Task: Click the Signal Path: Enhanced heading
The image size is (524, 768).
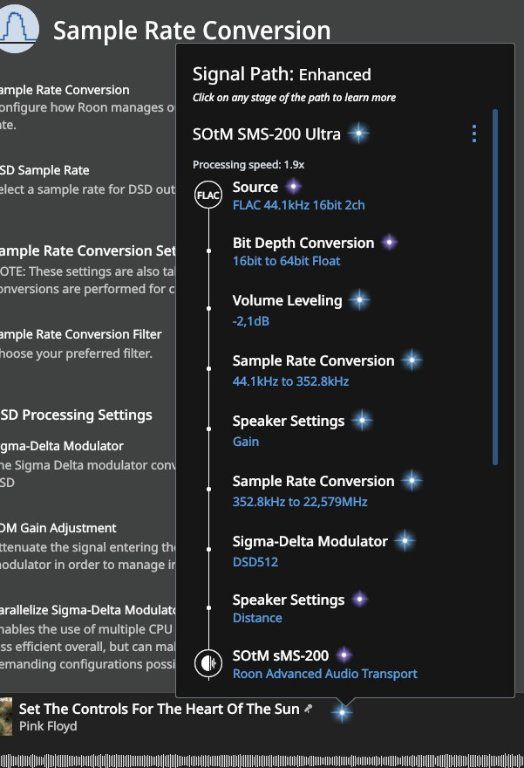Action: click(282, 74)
